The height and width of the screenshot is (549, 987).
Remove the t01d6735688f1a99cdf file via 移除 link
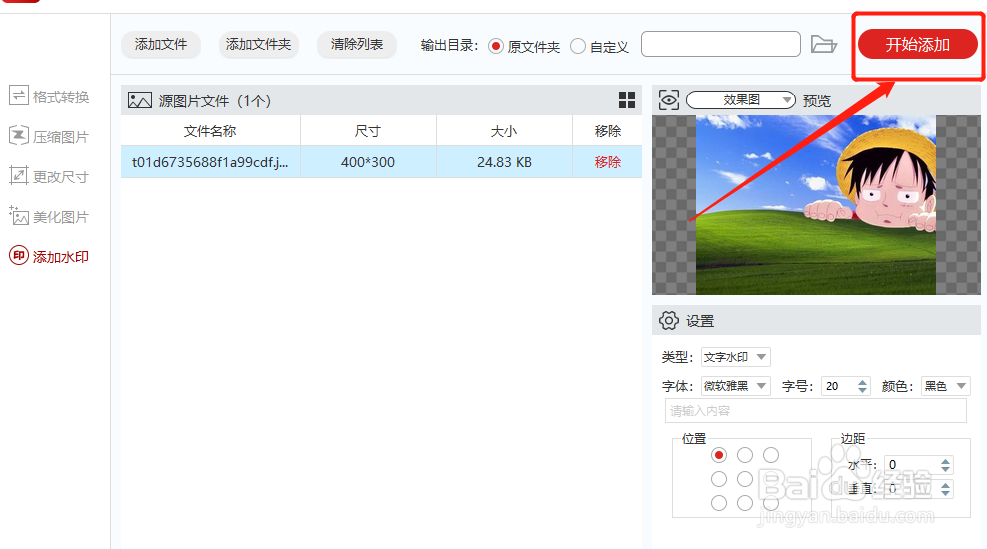[607, 162]
